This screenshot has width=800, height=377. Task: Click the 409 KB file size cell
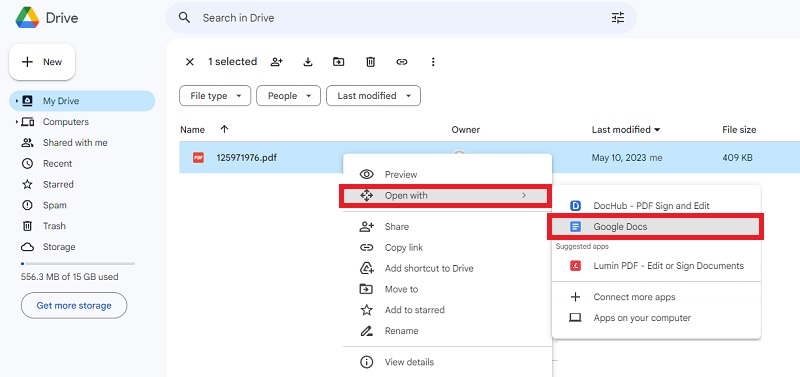click(x=737, y=158)
